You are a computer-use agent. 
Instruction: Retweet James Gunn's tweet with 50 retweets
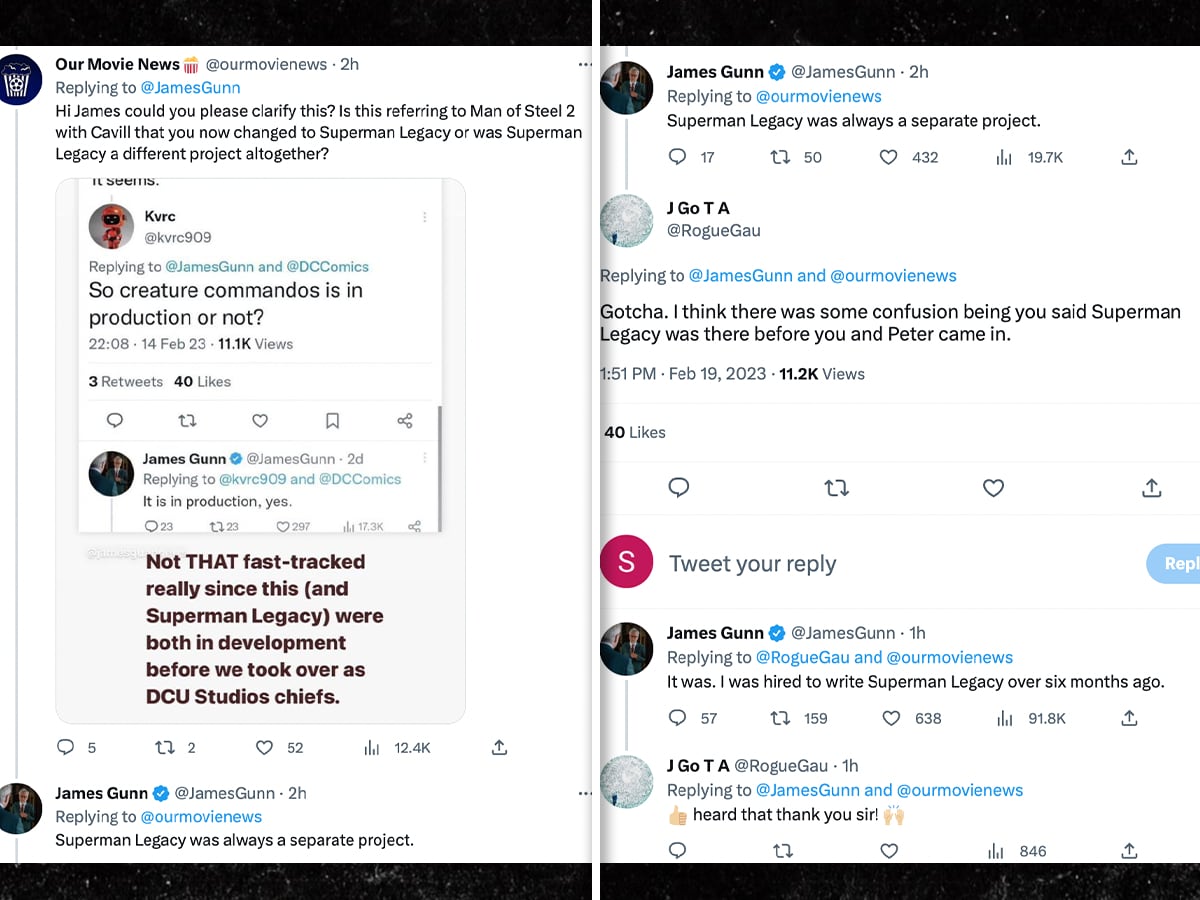(780, 157)
